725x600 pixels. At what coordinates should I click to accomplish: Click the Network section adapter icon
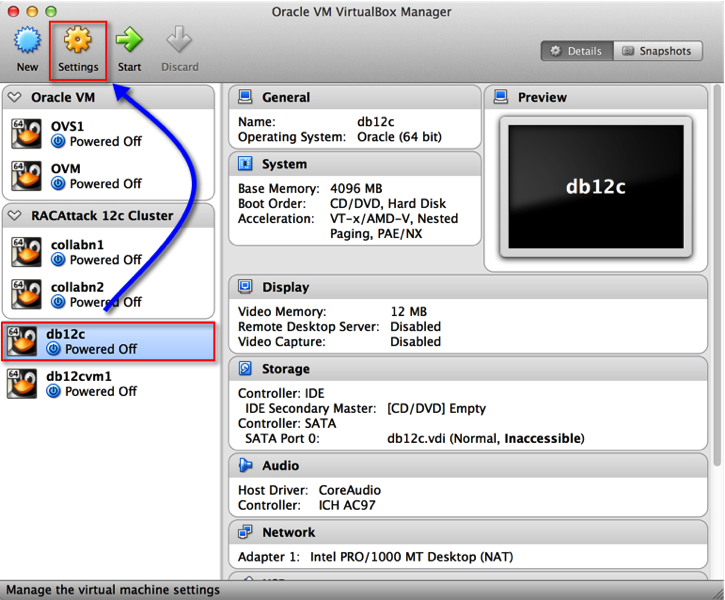point(245,532)
